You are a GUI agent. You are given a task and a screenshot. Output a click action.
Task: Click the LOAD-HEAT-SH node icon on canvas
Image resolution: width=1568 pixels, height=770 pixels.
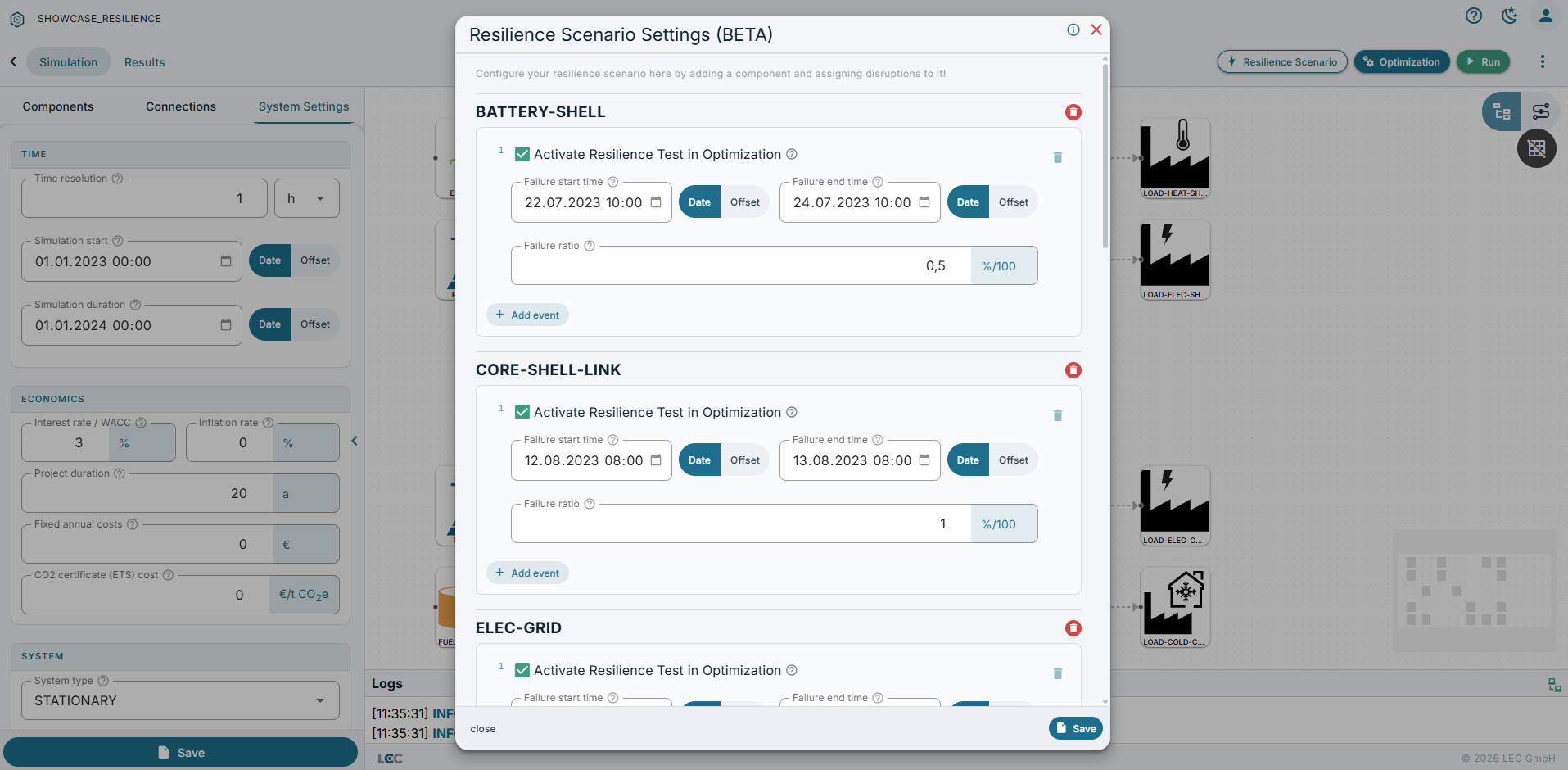(1175, 158)
